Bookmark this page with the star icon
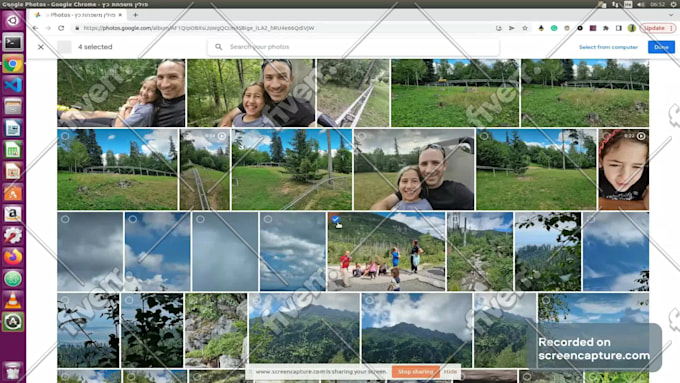680x383 pixels. click(525, 28)
